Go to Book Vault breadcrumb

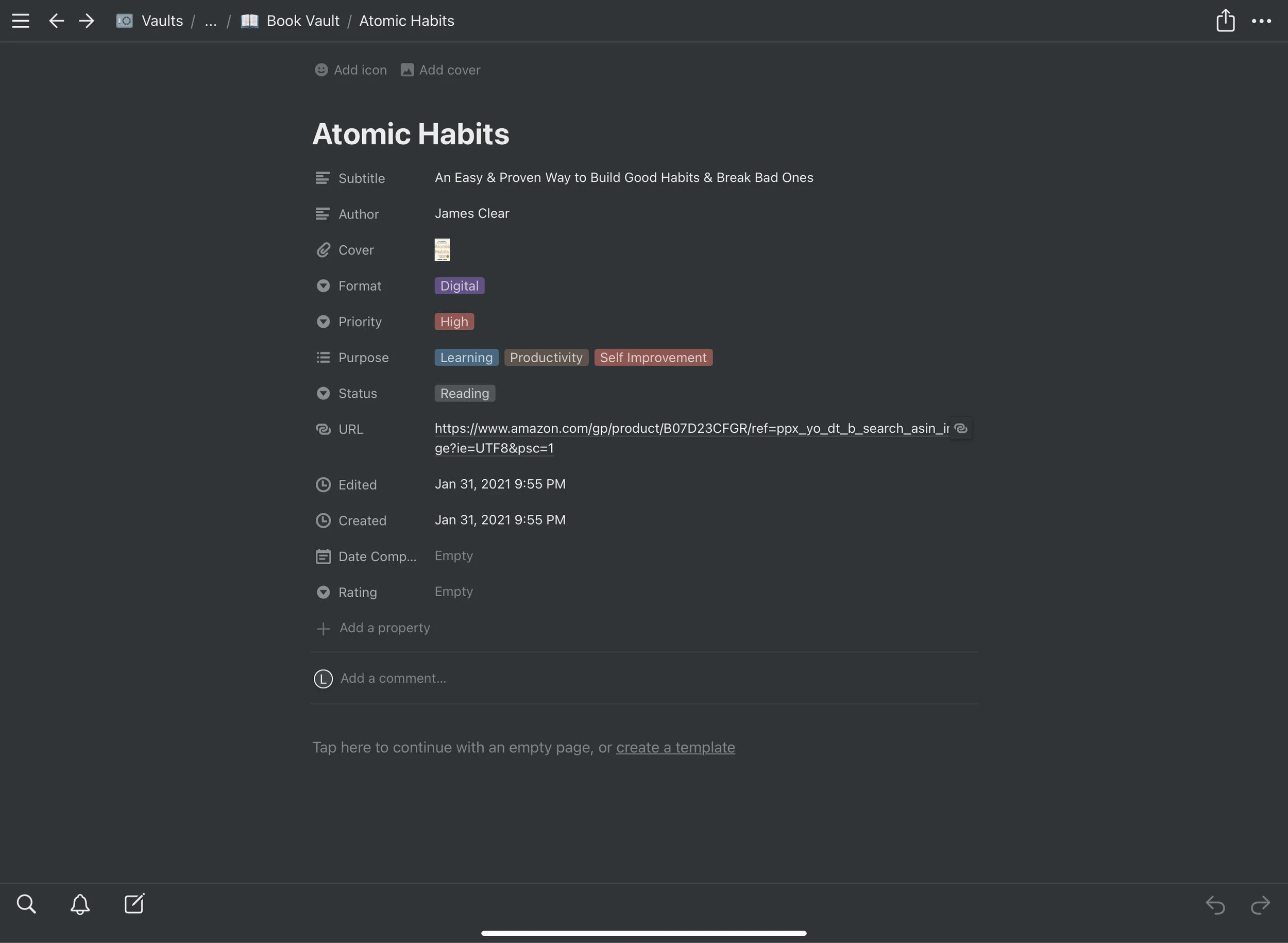tap(302, 21)
